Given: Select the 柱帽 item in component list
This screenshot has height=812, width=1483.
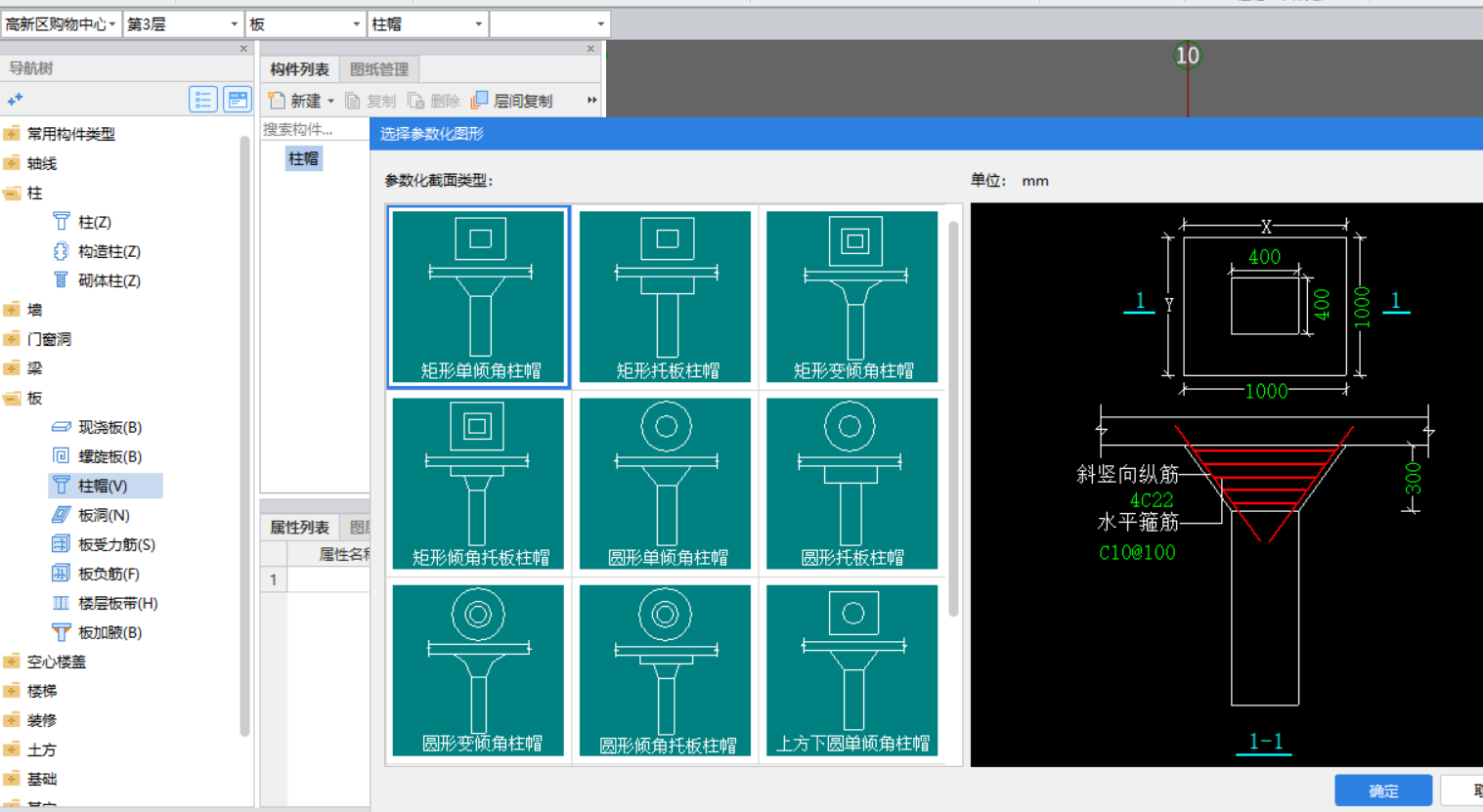Looking at the screenshot, I should pyautogui.click(x=303, y=158).
